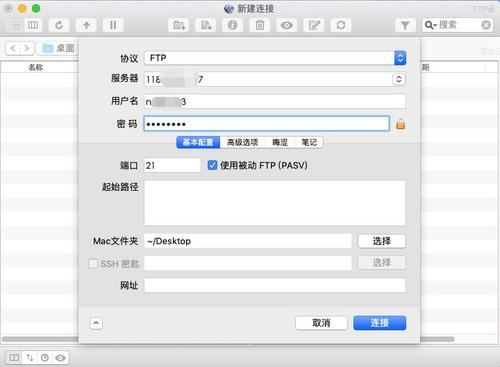Click into the 端口 port field
Screen dimensions: 500x367
172,165
